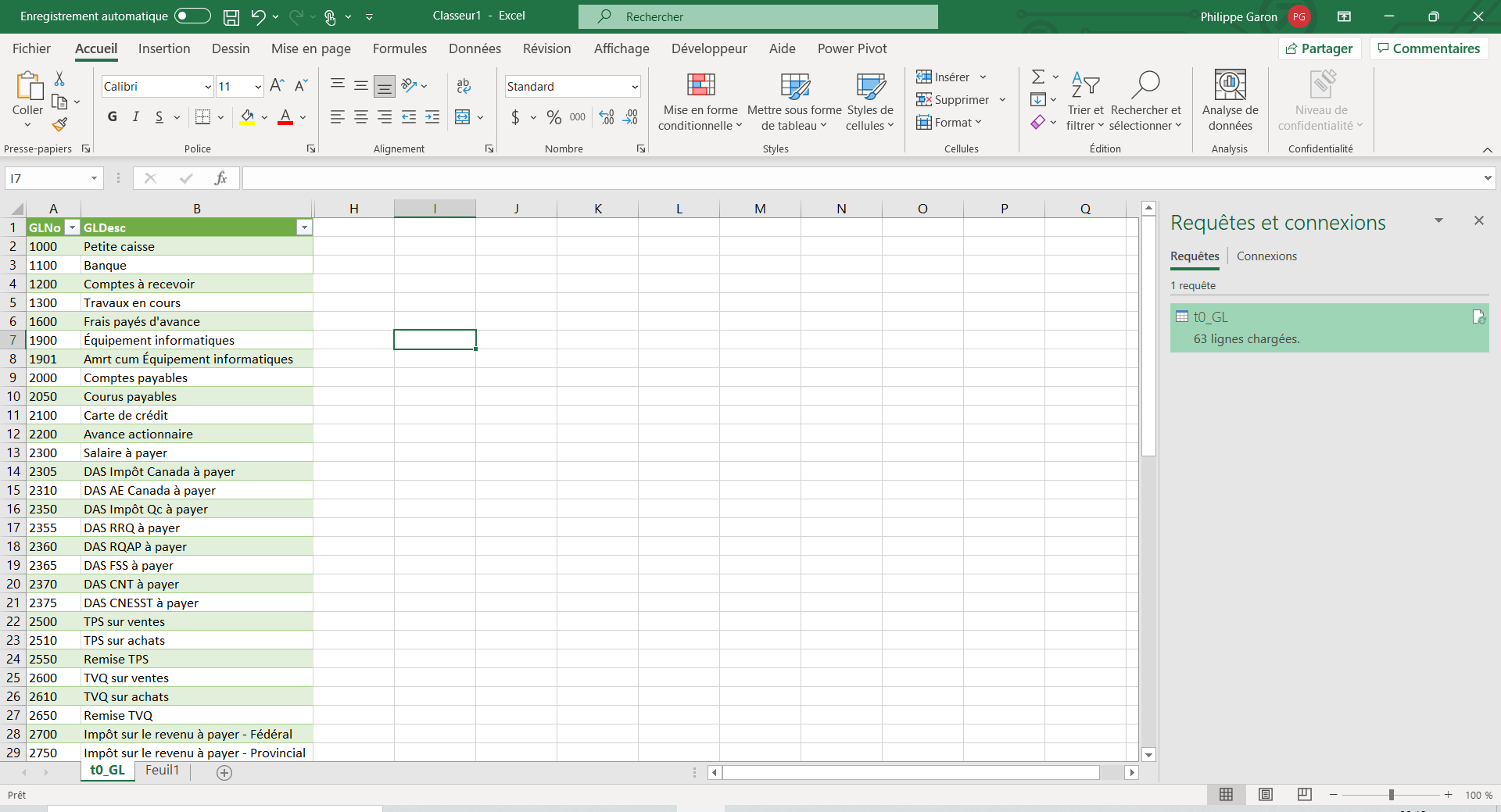Image resolution: width=1501 pixels, height=812 pixels.
Task: Switch to the Données ribbon tab
Action: (475, 48)
